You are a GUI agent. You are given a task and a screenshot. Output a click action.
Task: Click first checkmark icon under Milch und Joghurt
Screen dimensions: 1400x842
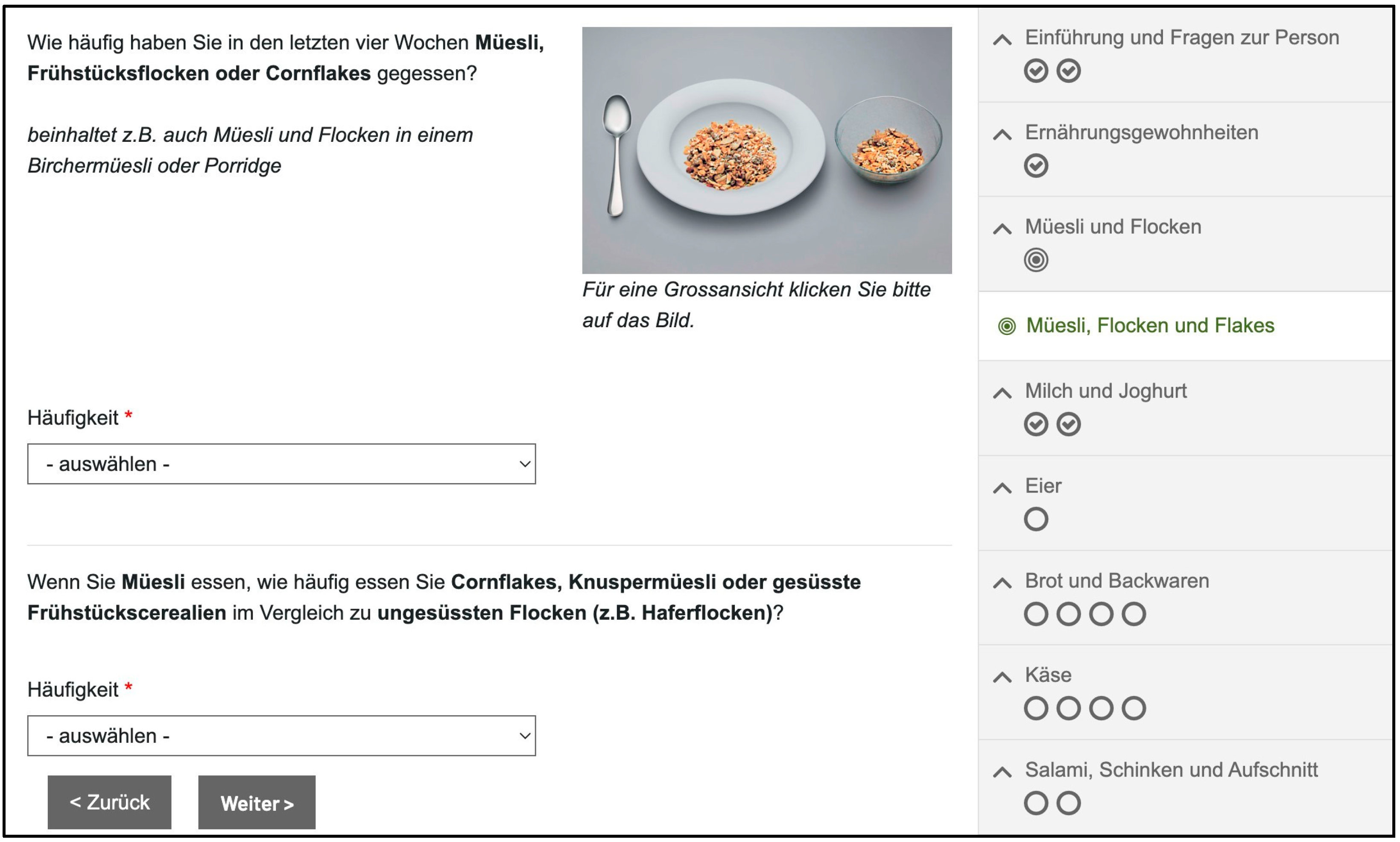1035,424
